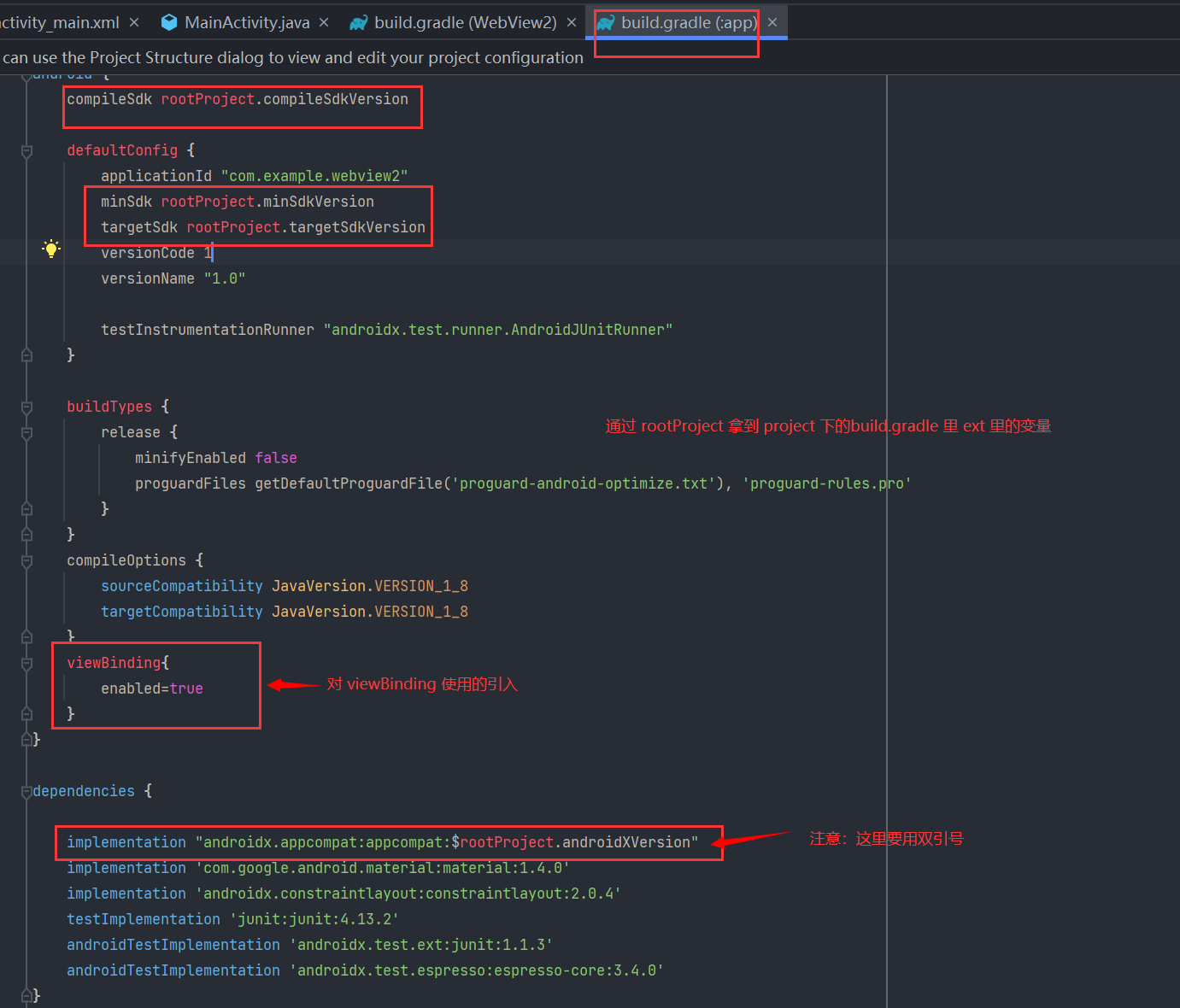The width and height of the screenshot is (1180, 1008).
Task: Place cursor inside the versionName "1.0" string
Action: click(224, 278)
